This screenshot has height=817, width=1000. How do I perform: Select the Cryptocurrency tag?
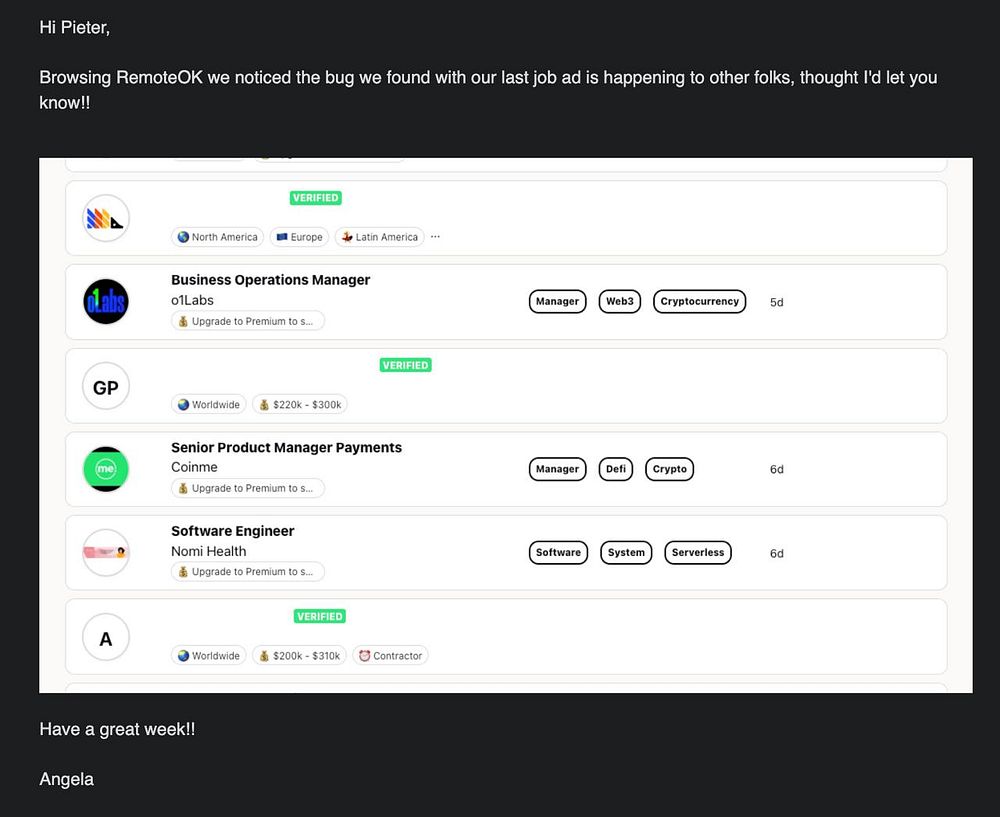700,302
